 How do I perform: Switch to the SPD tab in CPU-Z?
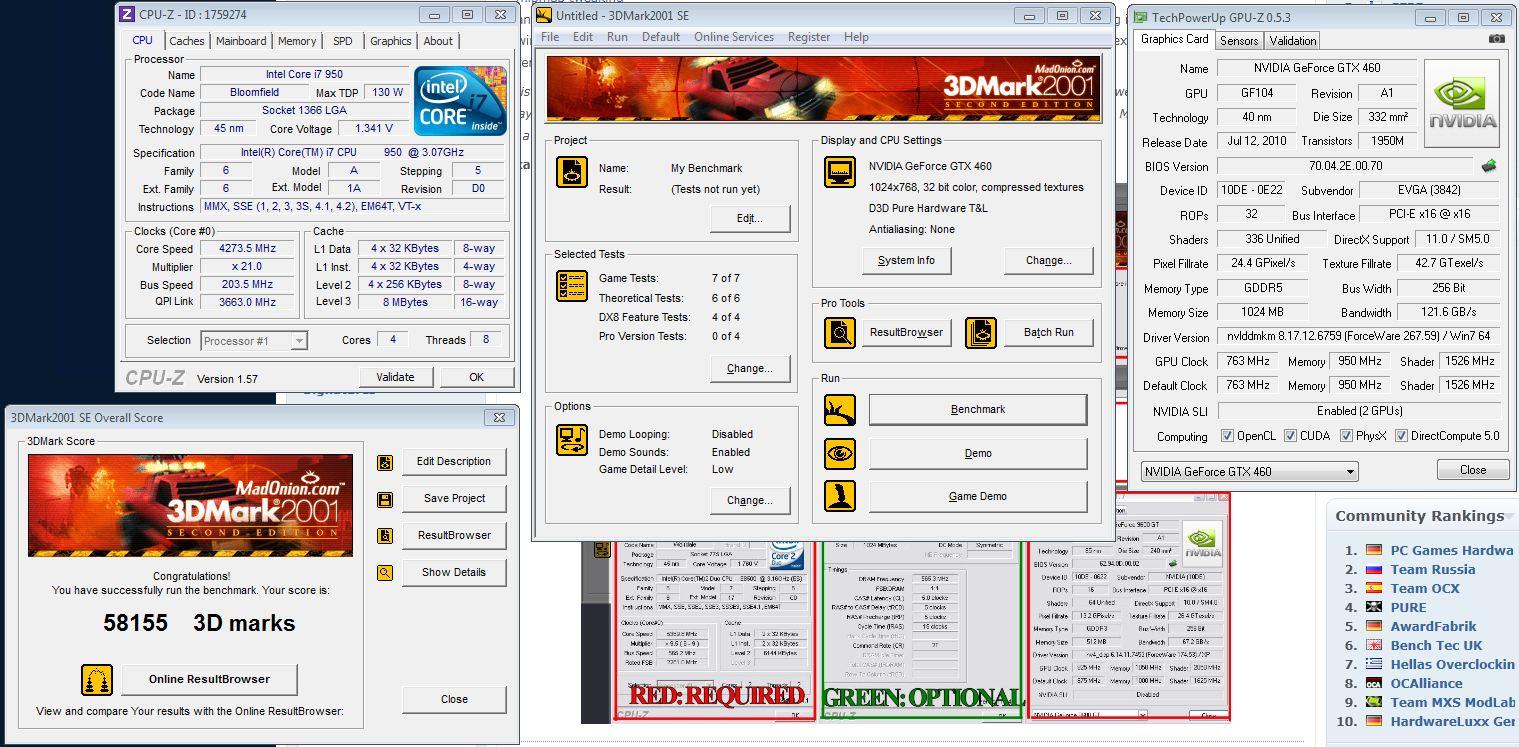point(343,41)
